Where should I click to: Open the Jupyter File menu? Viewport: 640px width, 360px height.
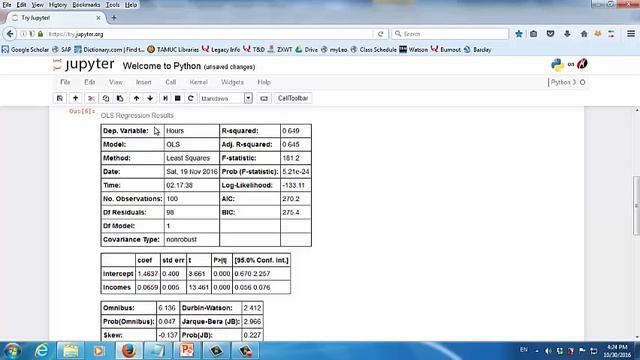(x=65, y=82)
